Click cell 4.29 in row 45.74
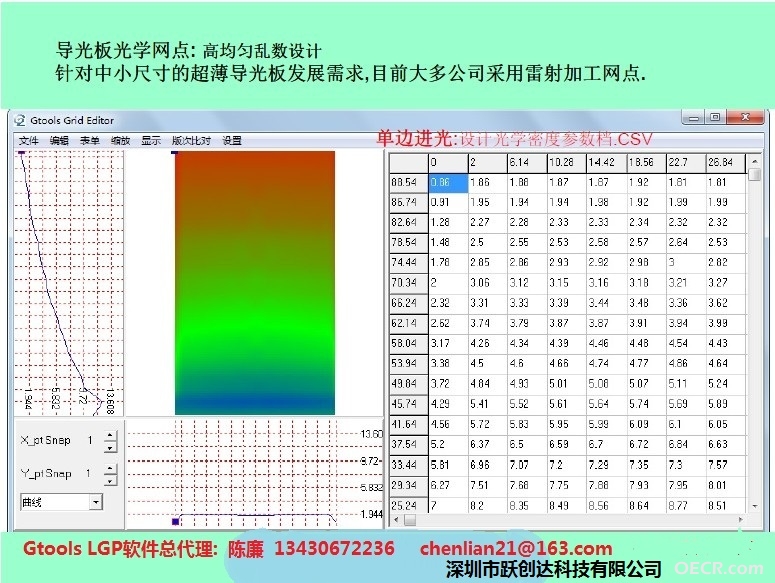 [448, 404]
